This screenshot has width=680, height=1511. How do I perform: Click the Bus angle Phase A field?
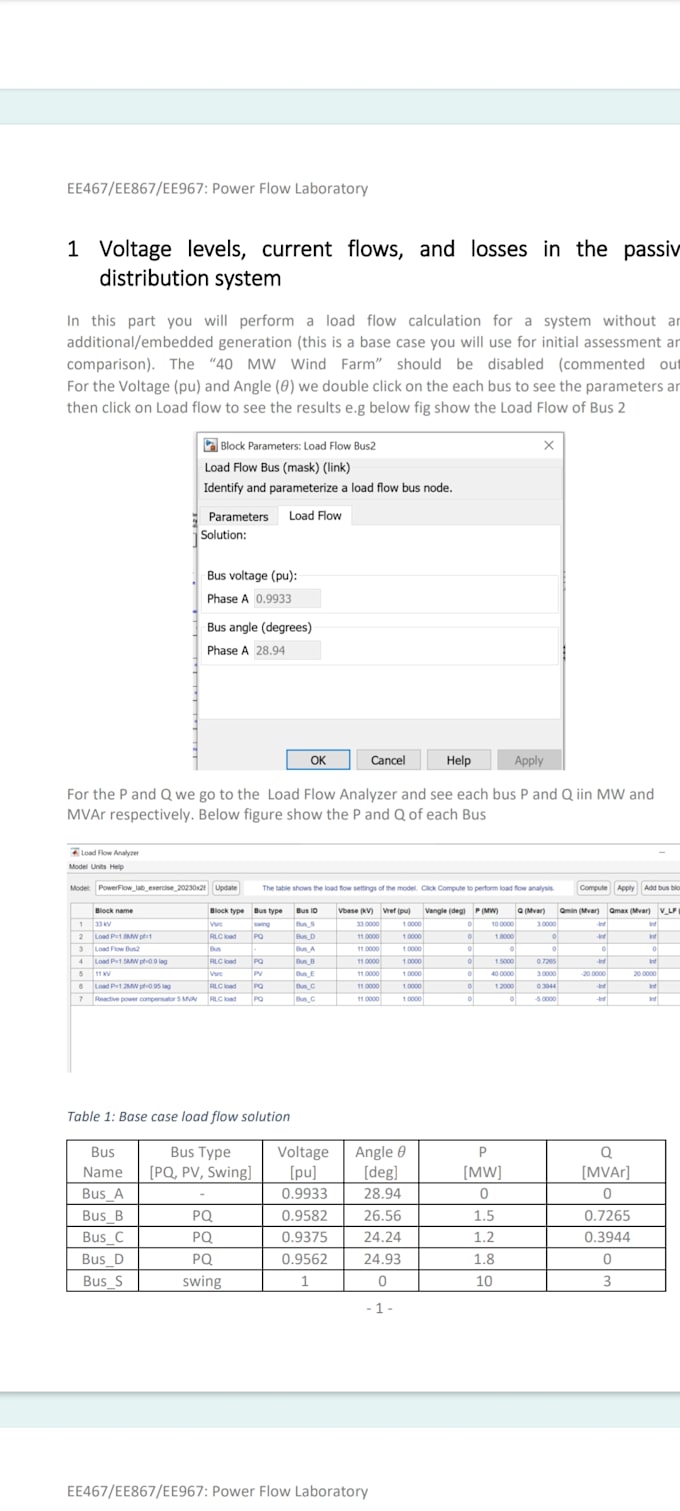(286, 651)
